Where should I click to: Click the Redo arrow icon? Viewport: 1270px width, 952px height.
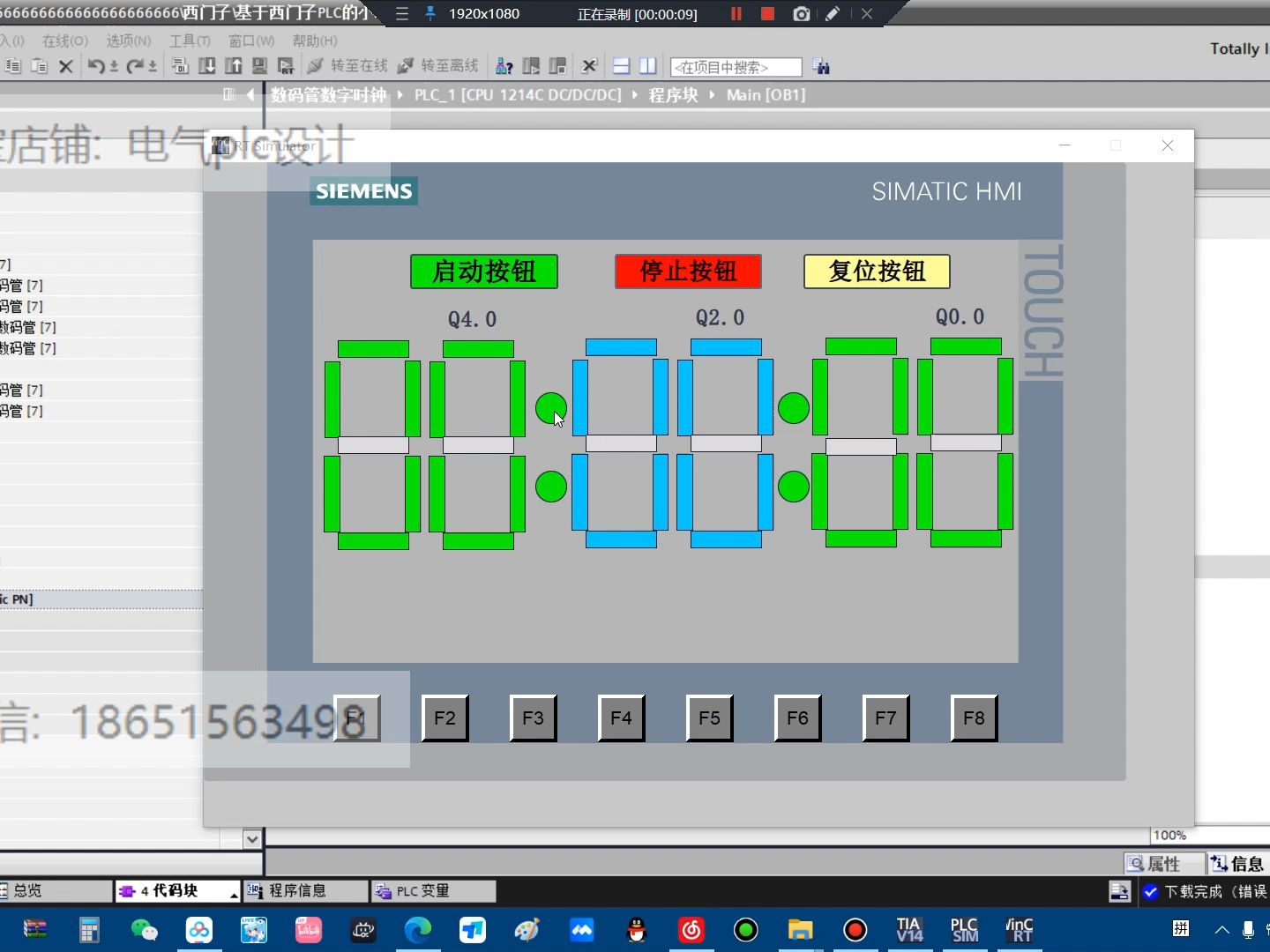pos(135,66)
